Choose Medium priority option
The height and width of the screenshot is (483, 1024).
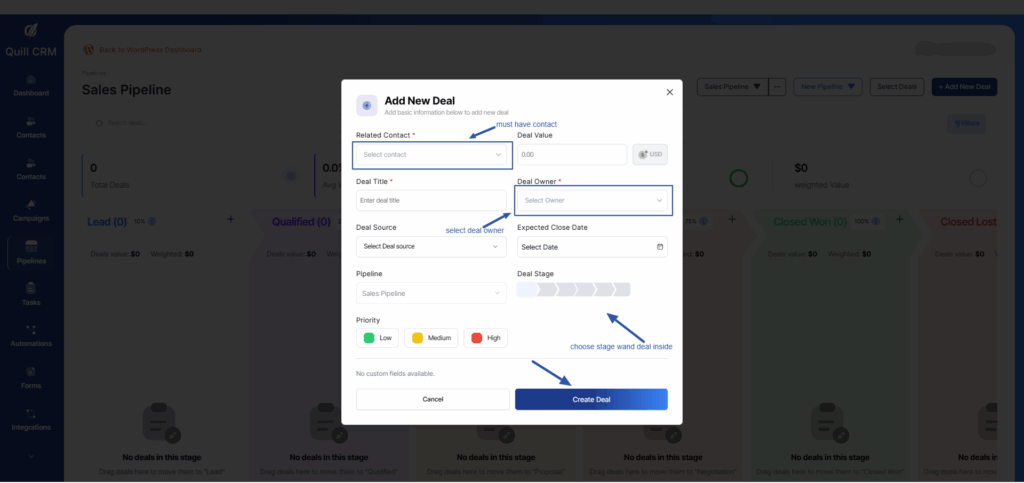coord(431,338)
